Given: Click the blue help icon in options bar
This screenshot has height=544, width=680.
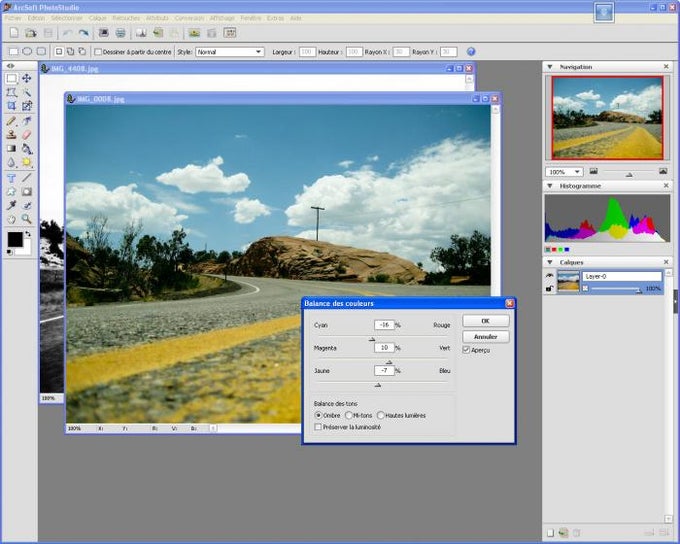Looking at the screenshot, I should click(471, 51).
